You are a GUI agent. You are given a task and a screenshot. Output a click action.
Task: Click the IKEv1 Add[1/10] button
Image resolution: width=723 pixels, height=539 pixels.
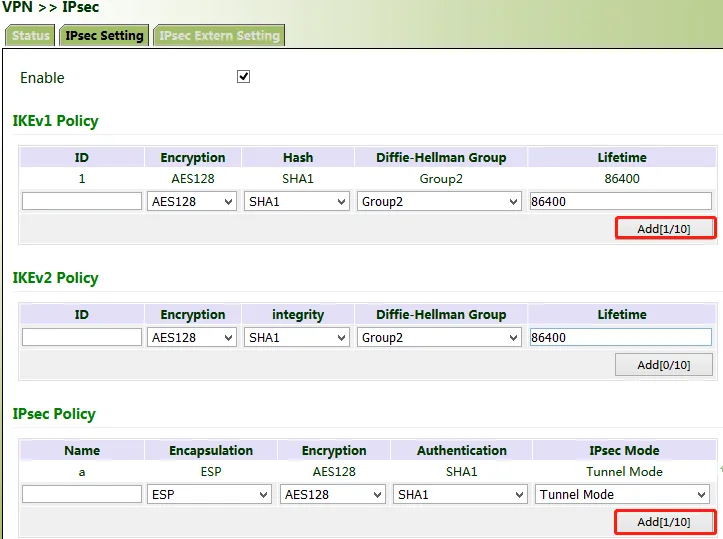pos(664,229)
